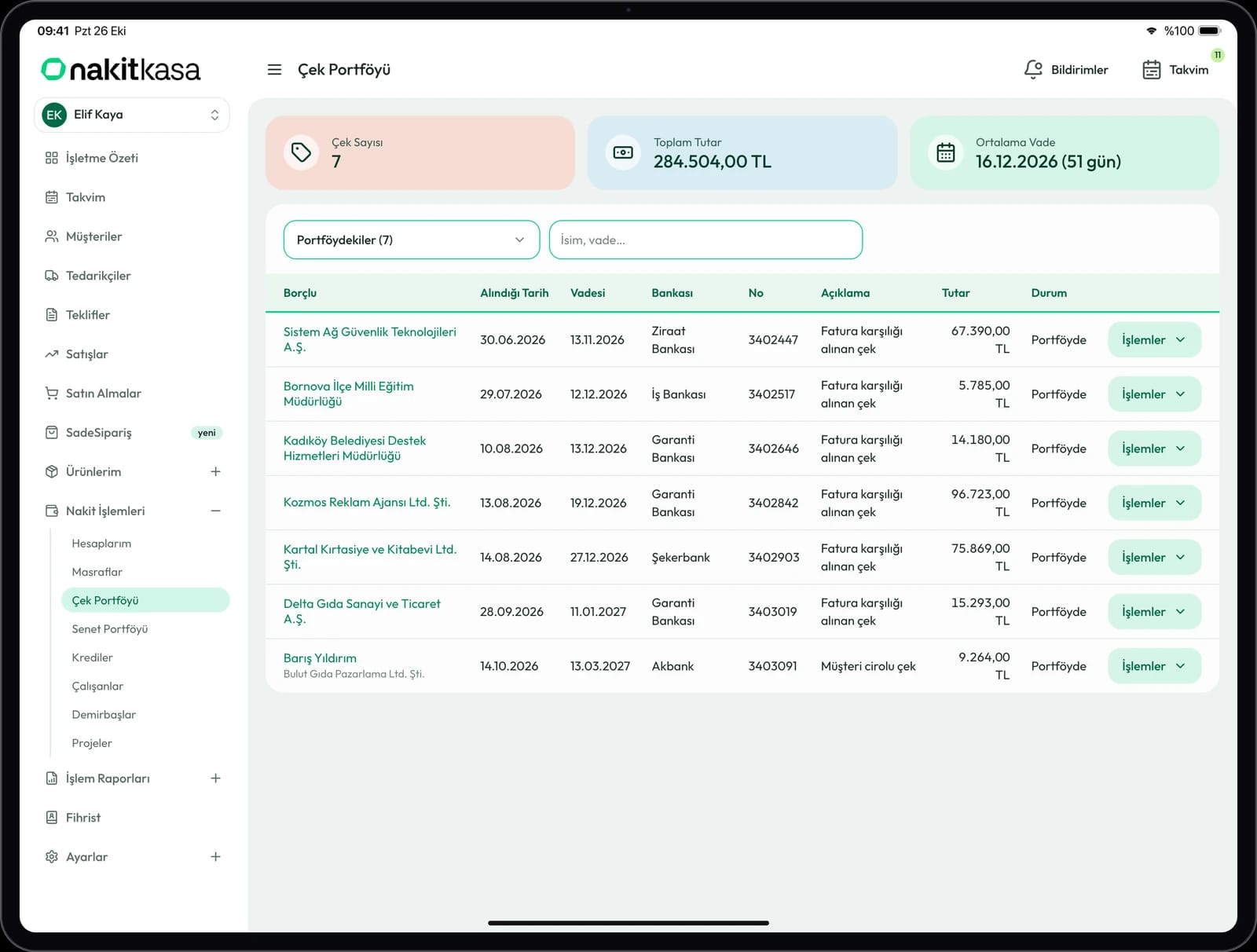
Task: Sort by Tutar column header
Action: click(956, 293)
